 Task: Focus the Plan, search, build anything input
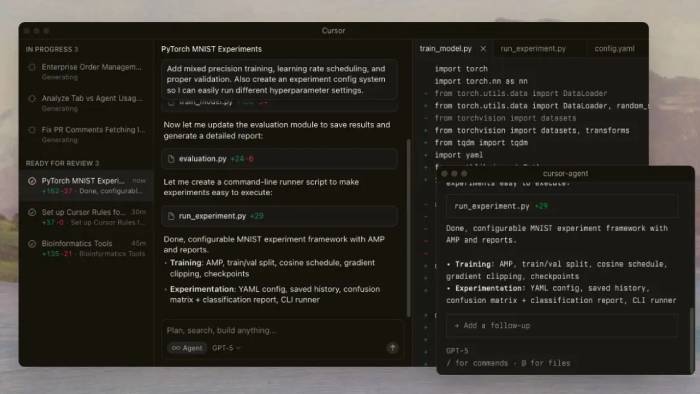(x=281, y=331)
